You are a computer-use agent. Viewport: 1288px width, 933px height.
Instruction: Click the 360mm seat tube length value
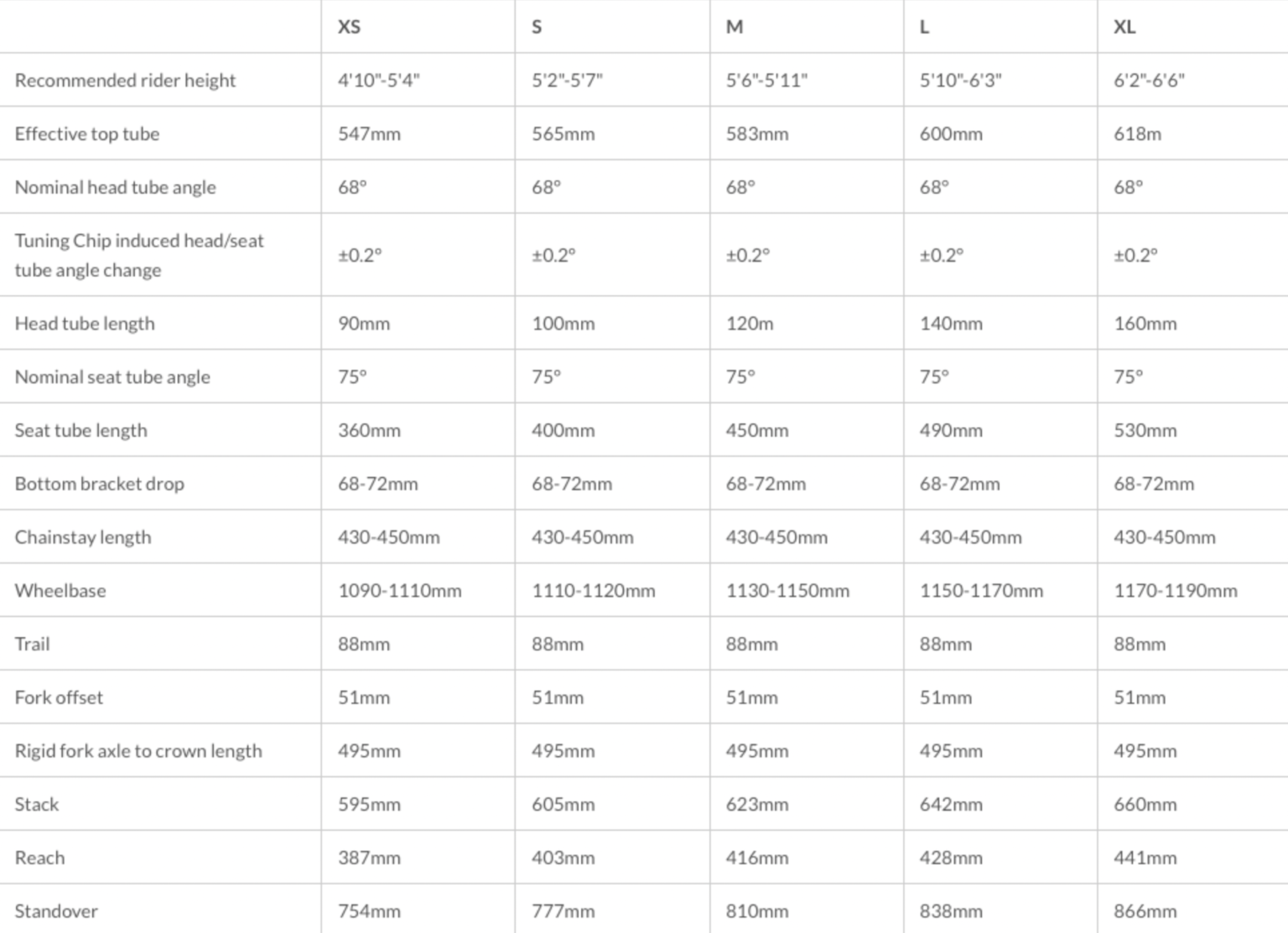369,431
